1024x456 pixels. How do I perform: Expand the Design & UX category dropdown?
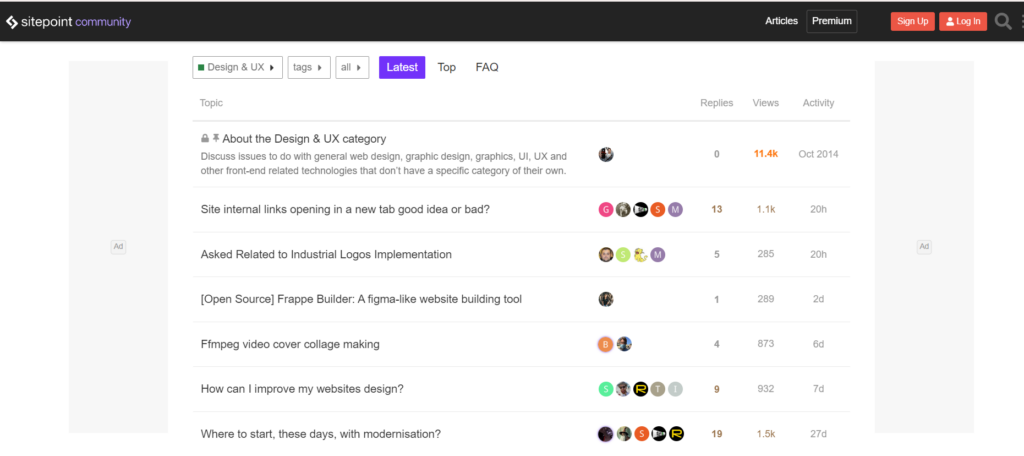click(237, 67)
